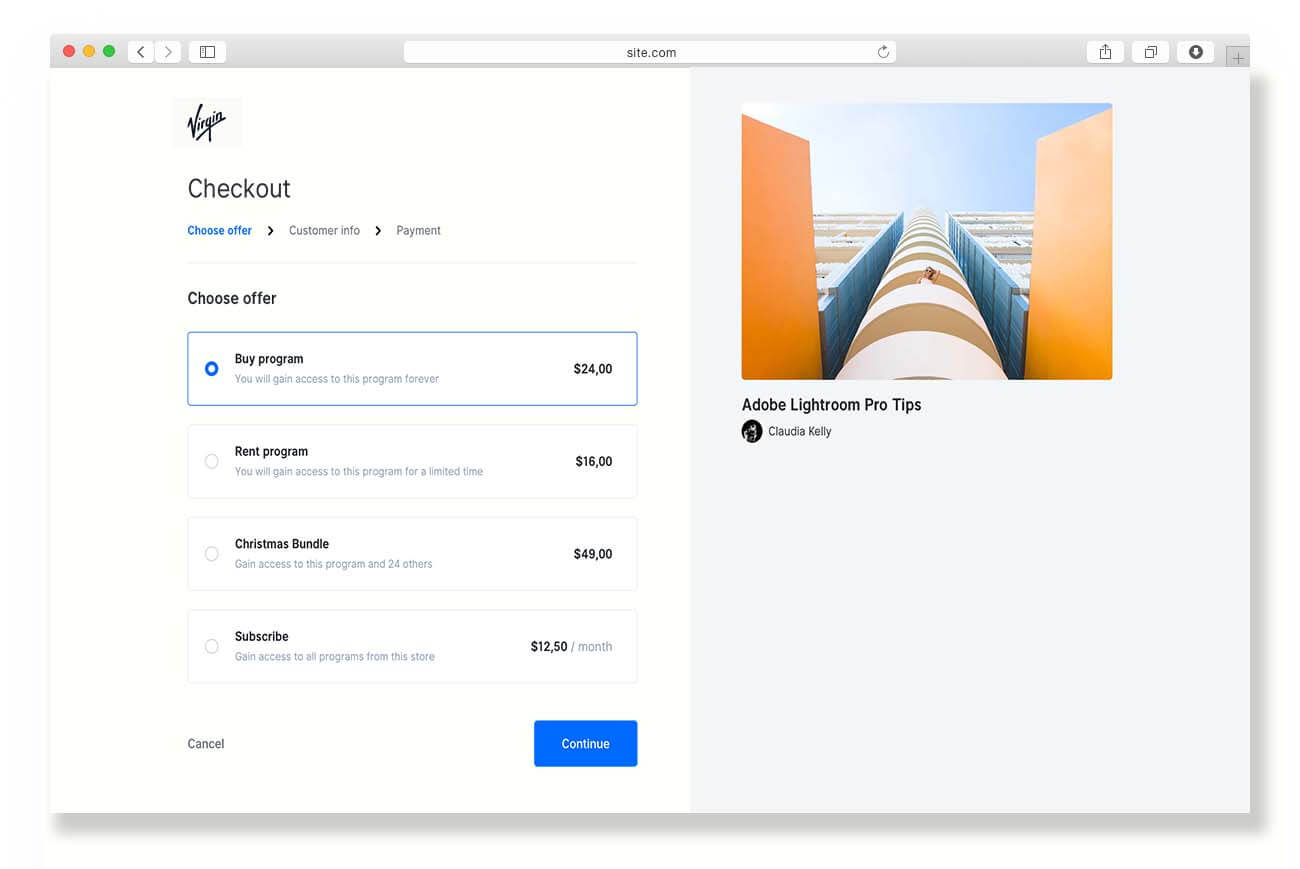Maximize window with the green button
Image resolution: width=1300 pixels, height=869 pixels.
[x=109, y=51]
